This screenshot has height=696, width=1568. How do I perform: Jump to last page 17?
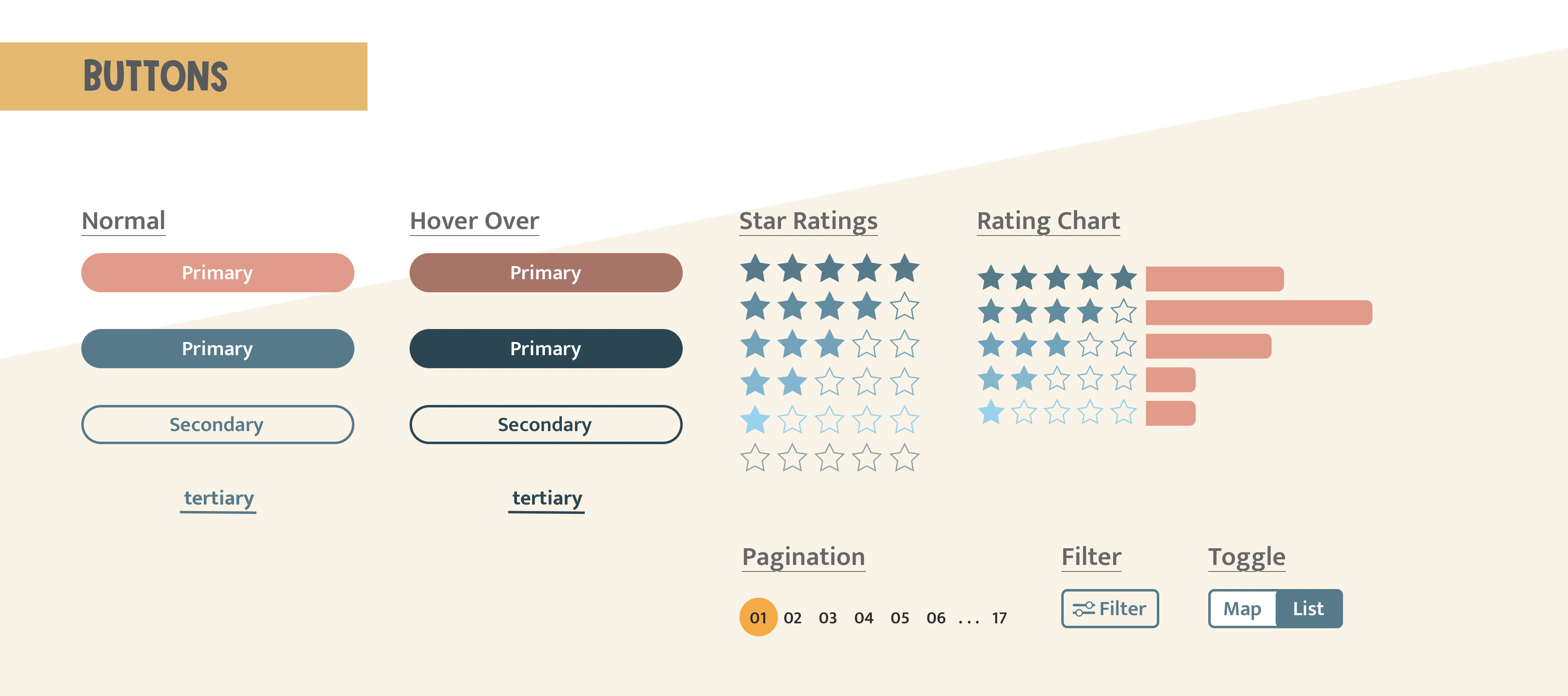pyautogui.click(x=999, y=618)
